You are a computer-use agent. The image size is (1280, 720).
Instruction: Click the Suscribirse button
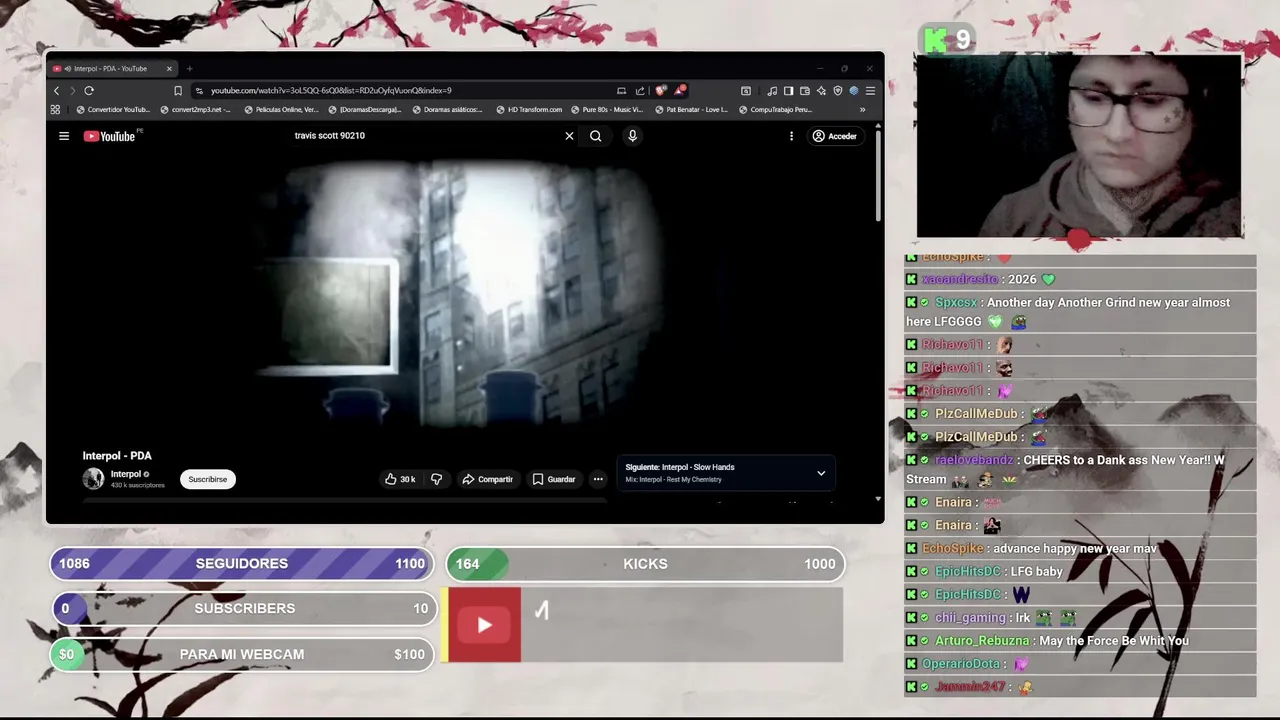(x=208, y=479)
